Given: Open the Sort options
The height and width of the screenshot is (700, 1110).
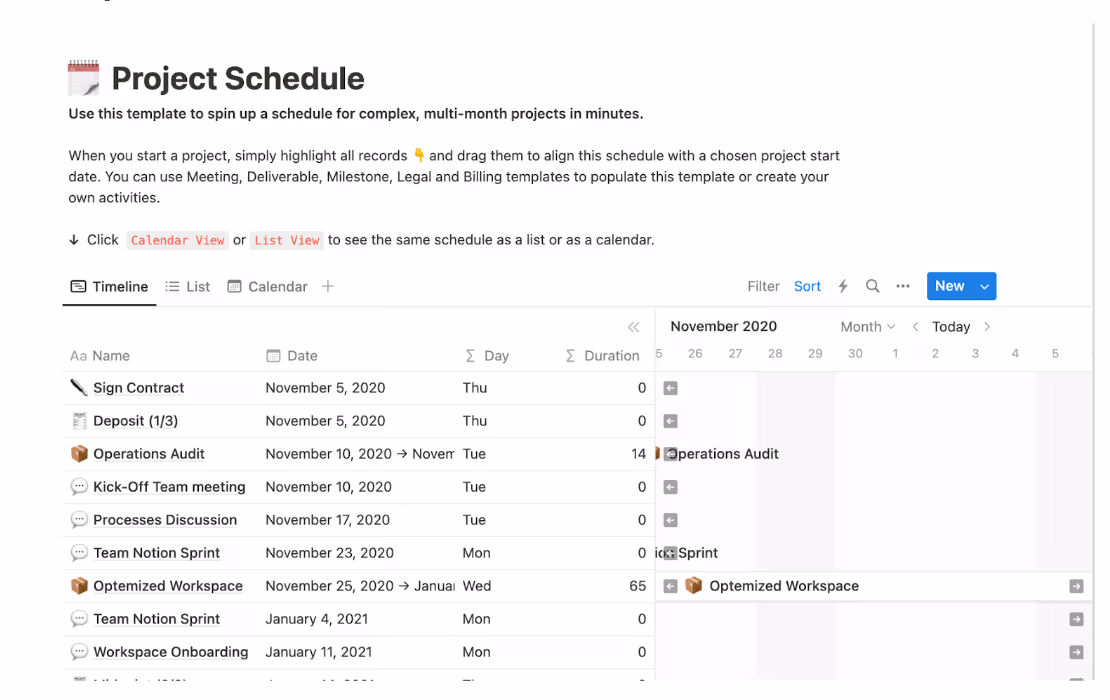Looking at the screenshot, I should [807, 286].
